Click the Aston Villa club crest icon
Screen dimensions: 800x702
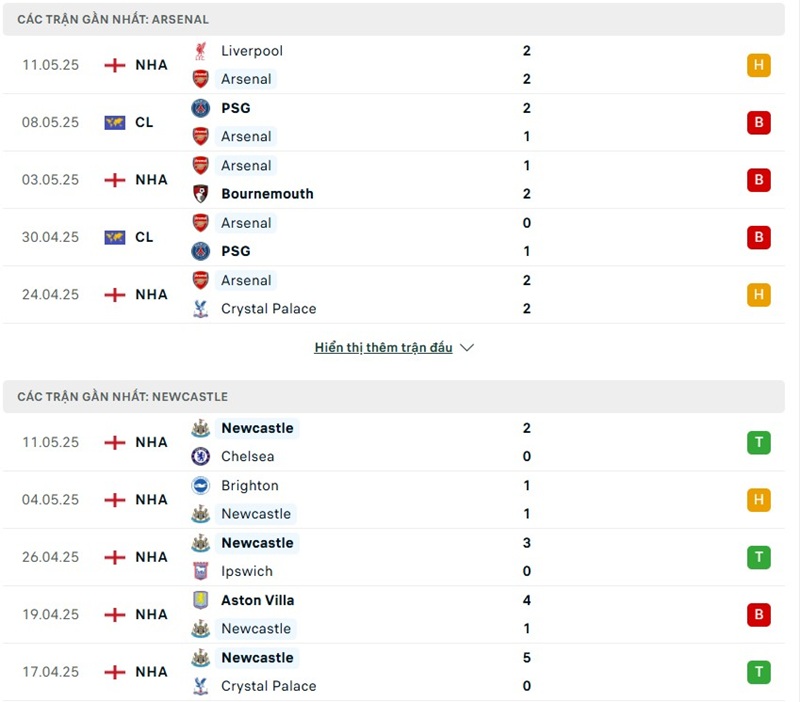[x=200, y=601]
